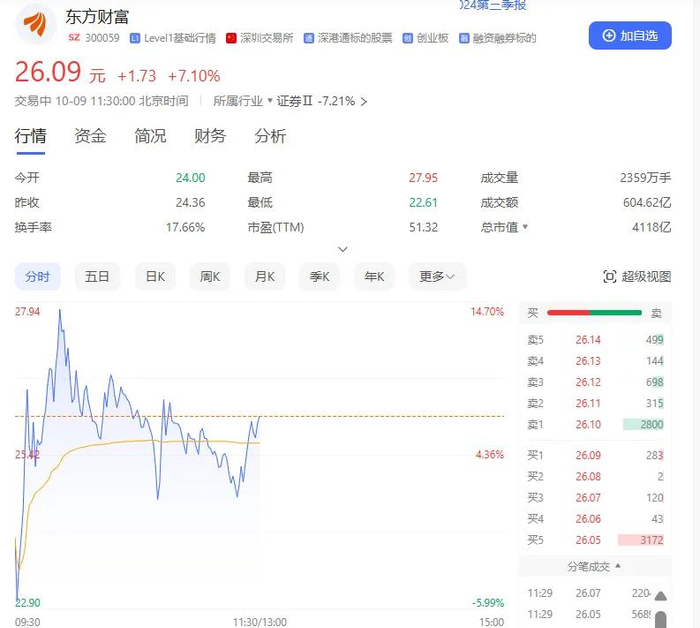
Task: Click the 成交额 value 604.62亿
Action: [x=647, y=203]
